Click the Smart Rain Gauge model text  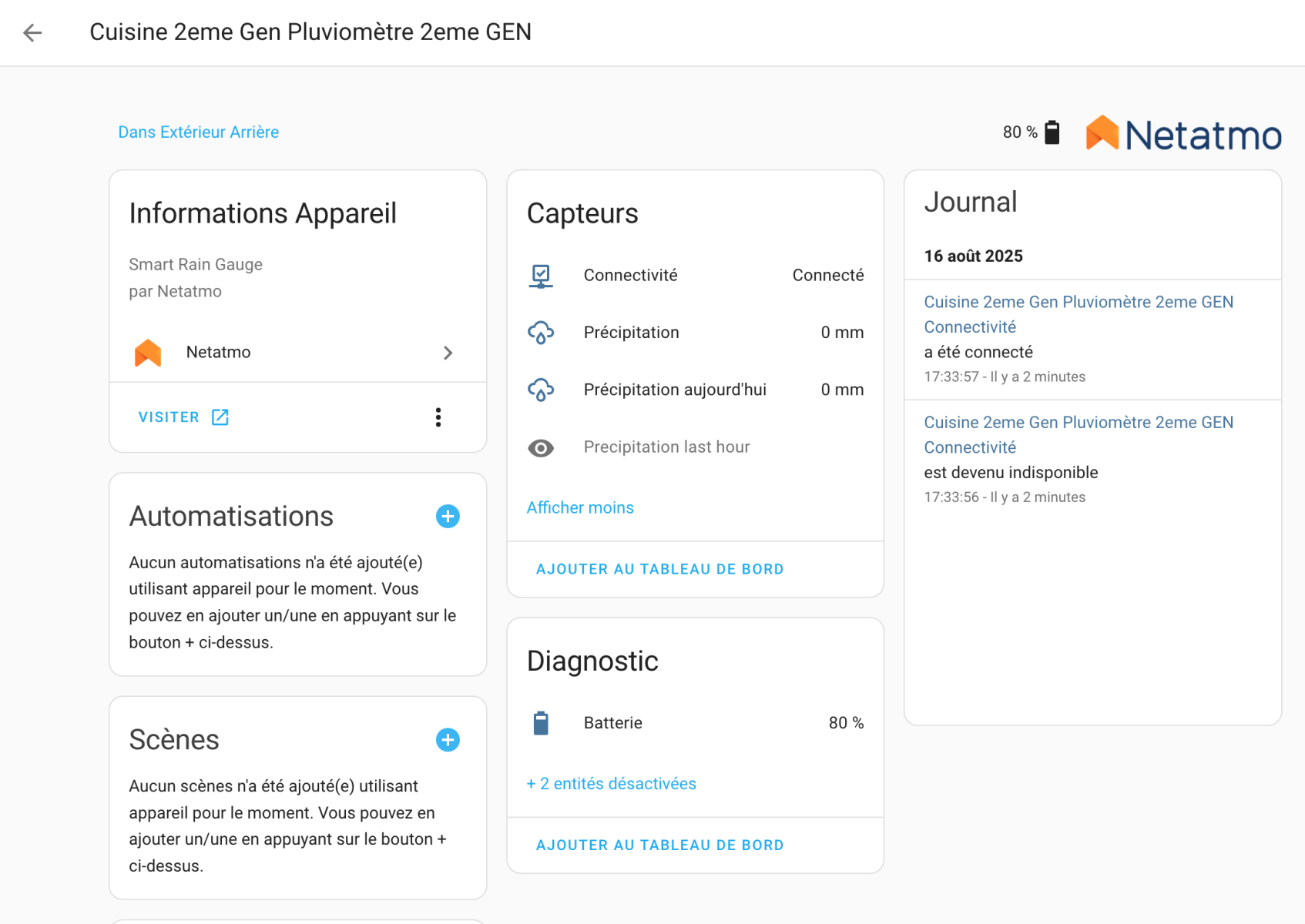196,265
